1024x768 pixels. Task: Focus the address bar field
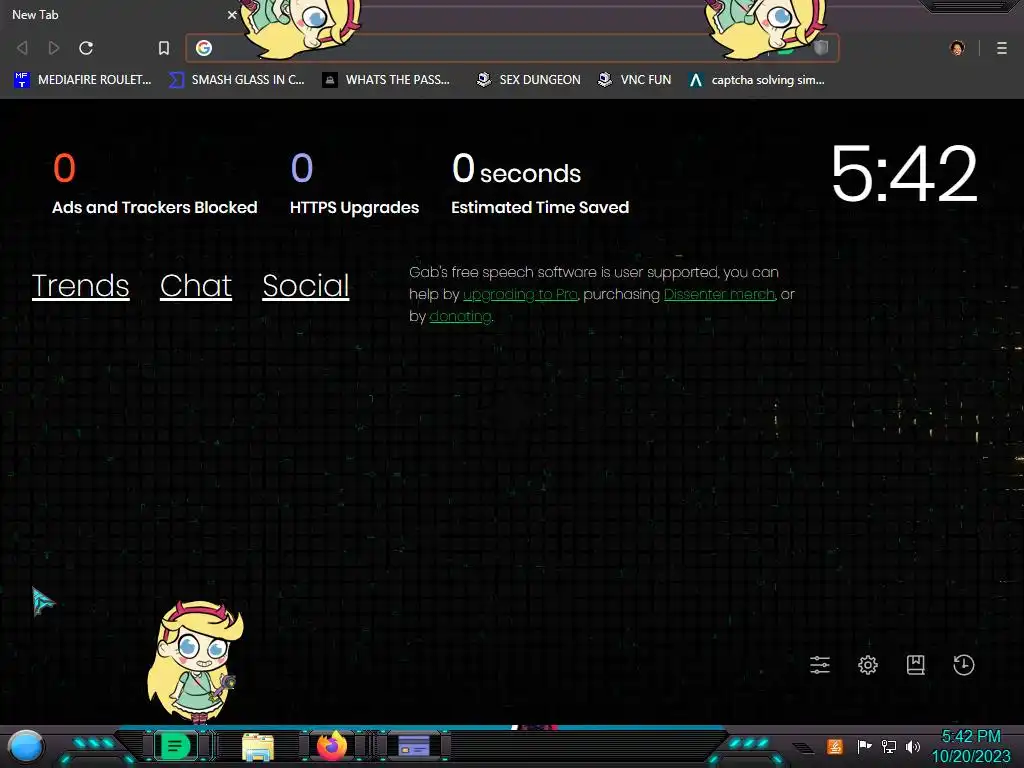tap(512, 48)
